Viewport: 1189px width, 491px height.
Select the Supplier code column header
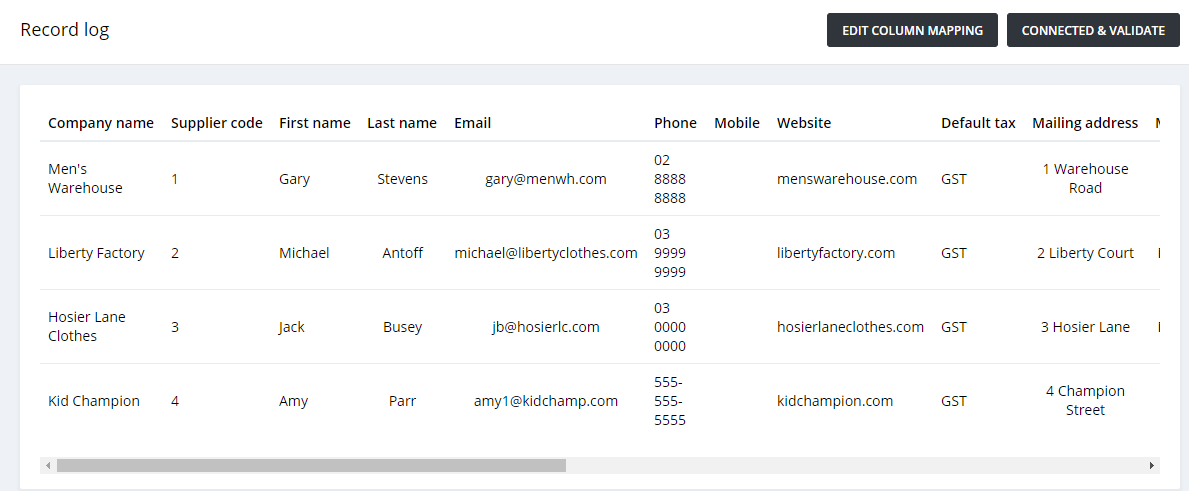pos(217,123)
